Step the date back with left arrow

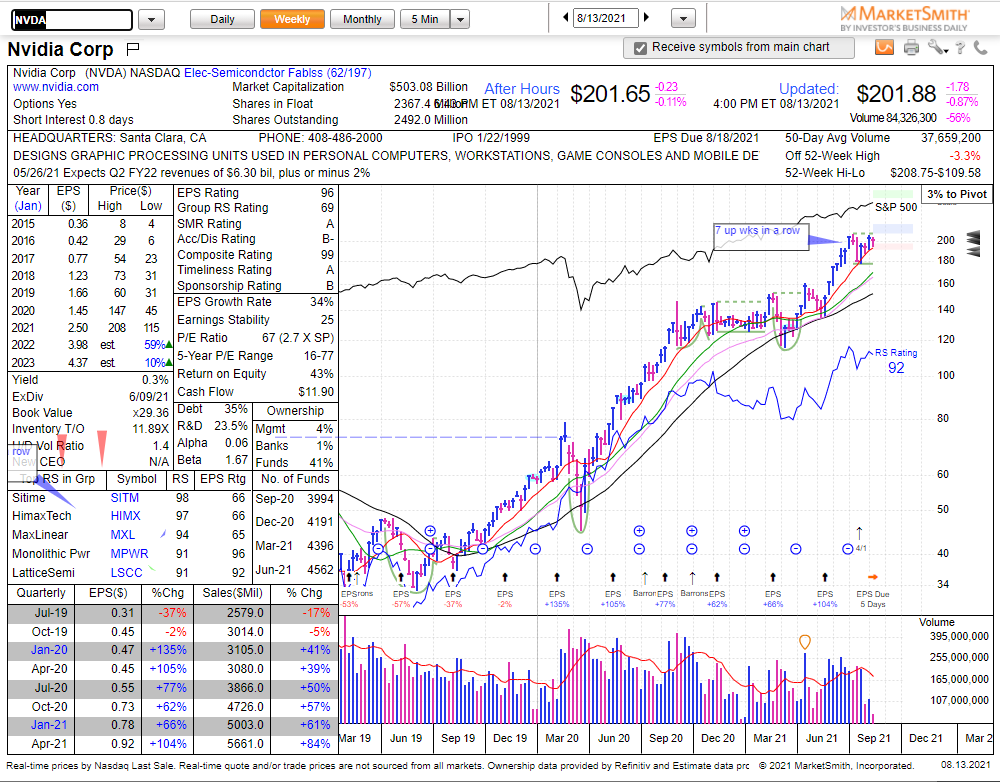pos(565,18)
